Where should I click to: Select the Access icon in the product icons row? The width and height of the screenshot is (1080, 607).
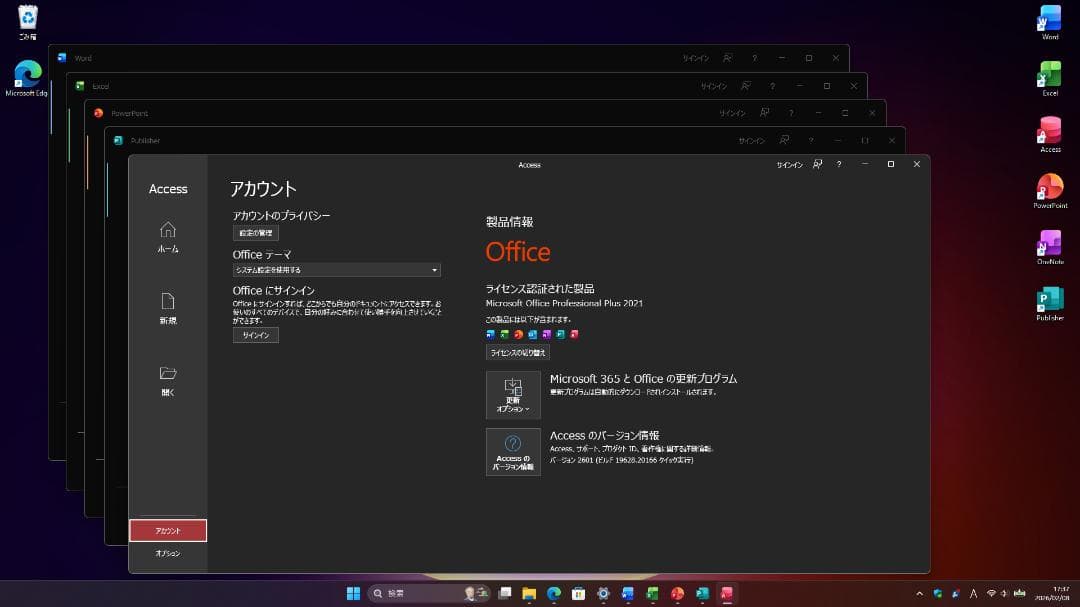click(575, 334)
